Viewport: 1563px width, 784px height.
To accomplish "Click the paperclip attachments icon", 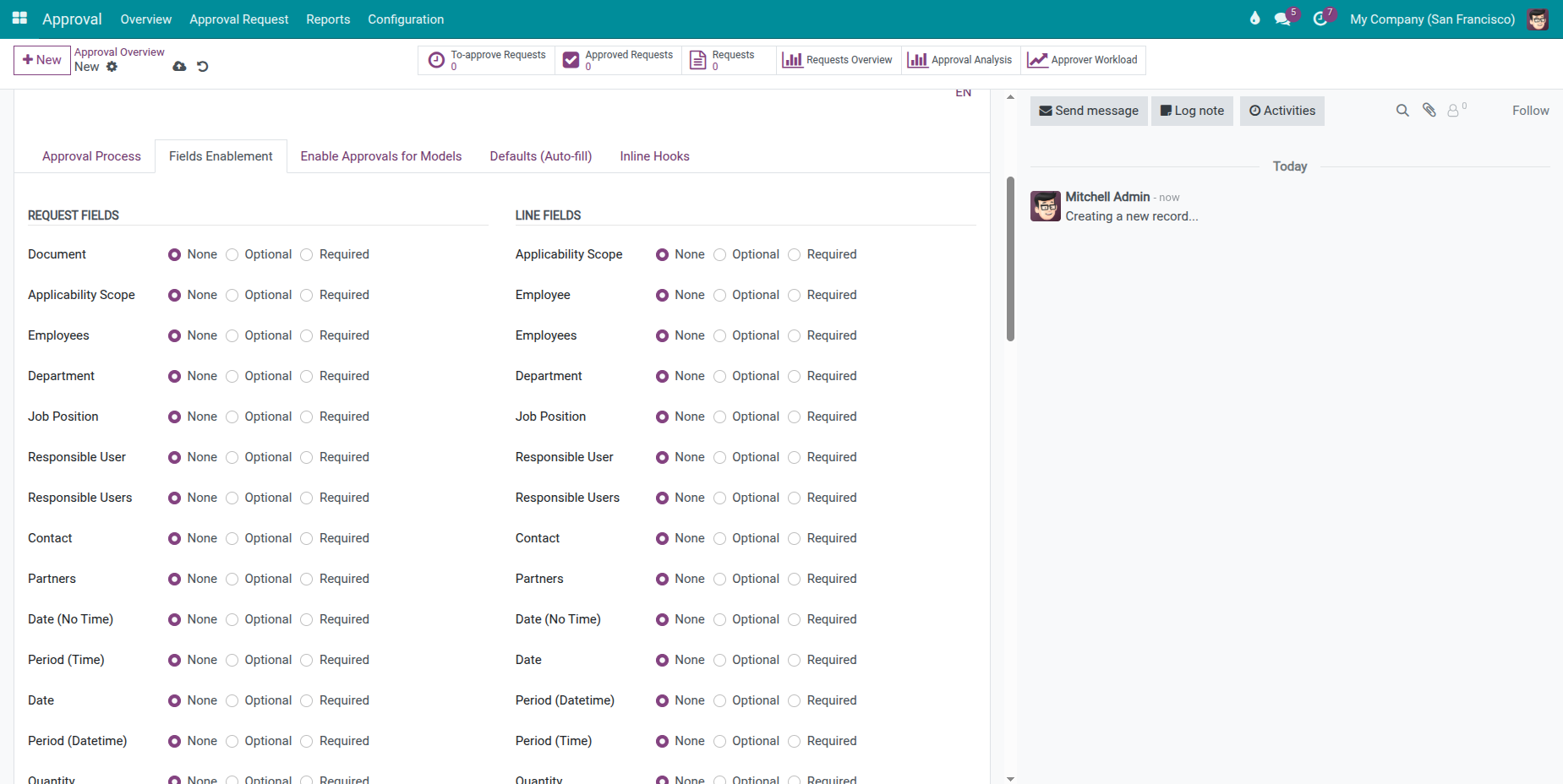I will pos(1429,111).
